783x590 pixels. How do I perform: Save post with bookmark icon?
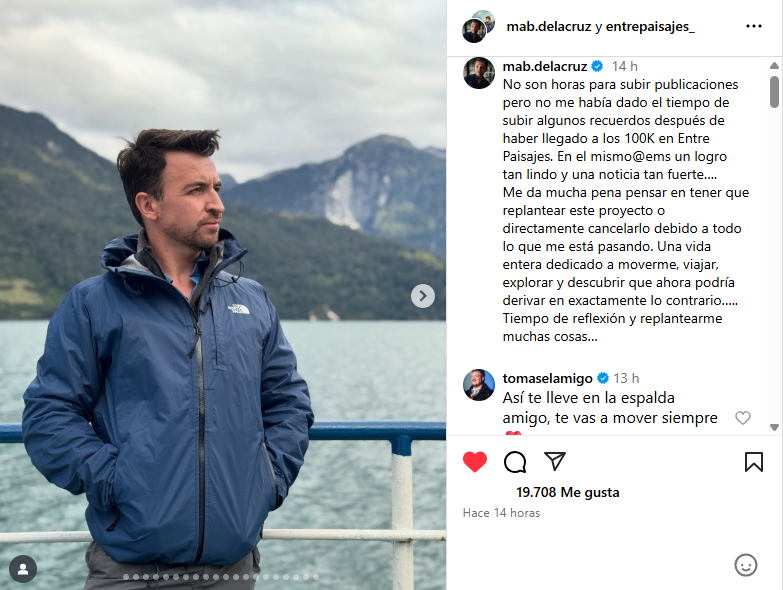[x=754, y=462]
